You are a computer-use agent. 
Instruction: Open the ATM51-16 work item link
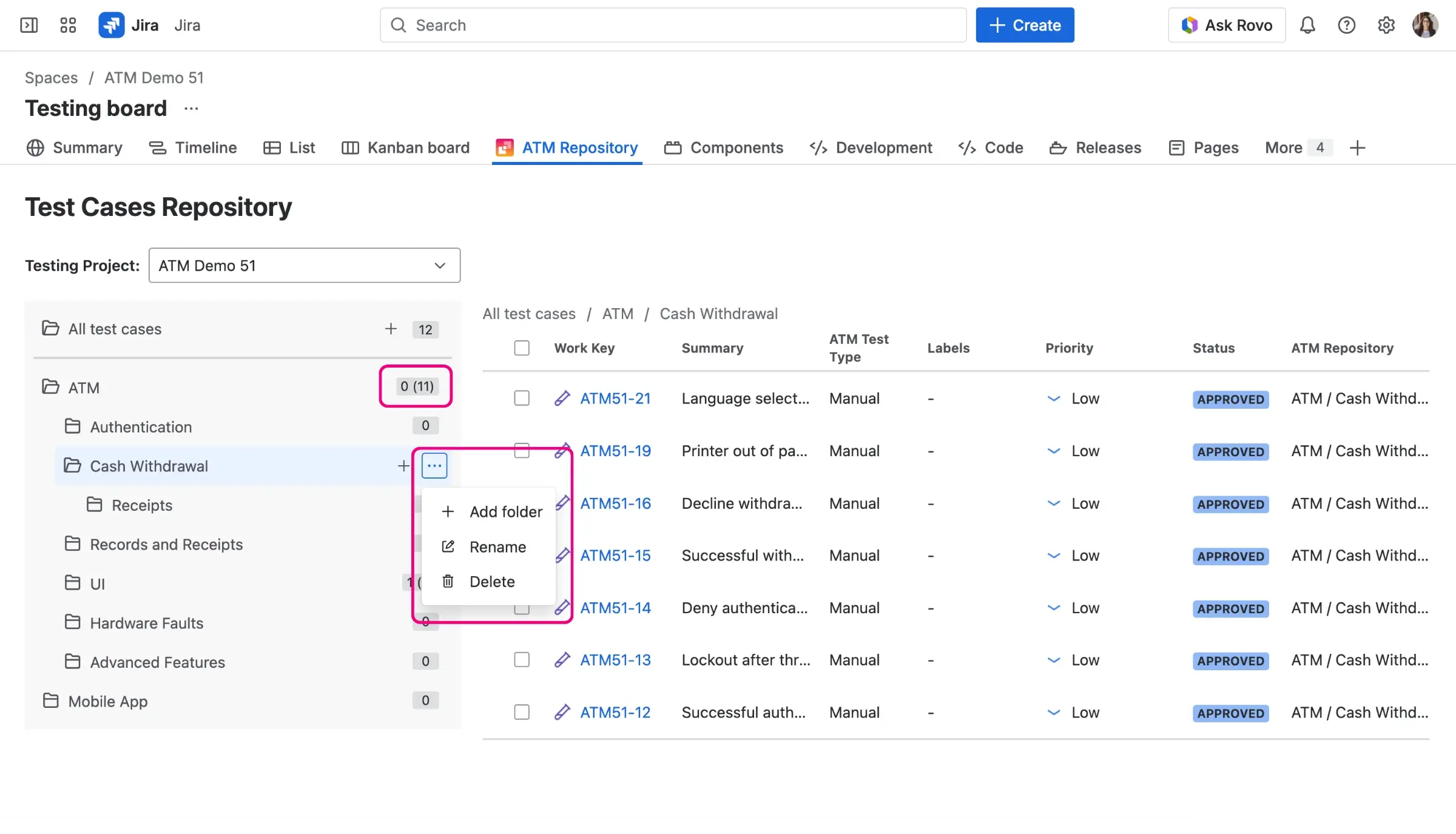615,503
